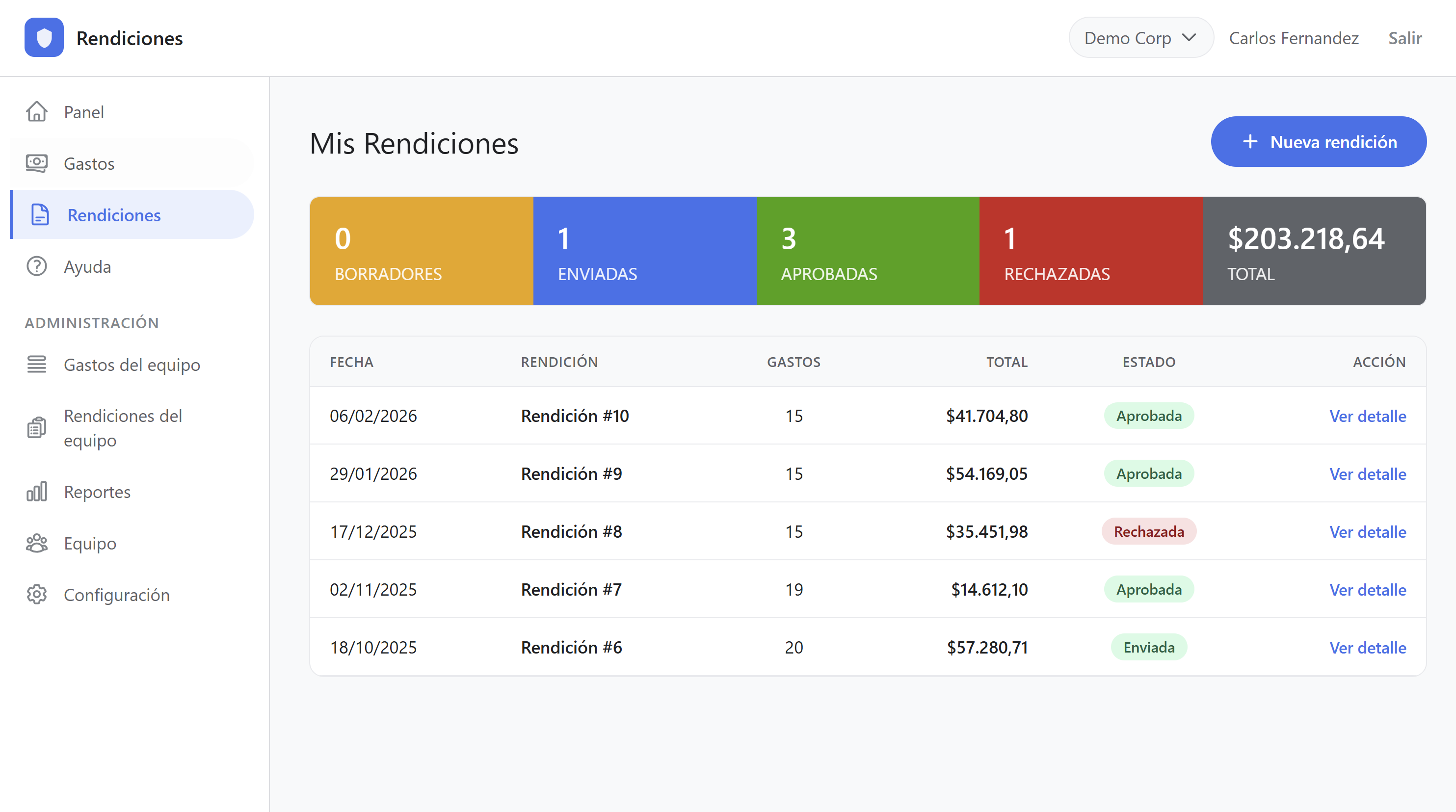Click the Enviada status badge
The image size is (1456, 812).
point(1149,648)
